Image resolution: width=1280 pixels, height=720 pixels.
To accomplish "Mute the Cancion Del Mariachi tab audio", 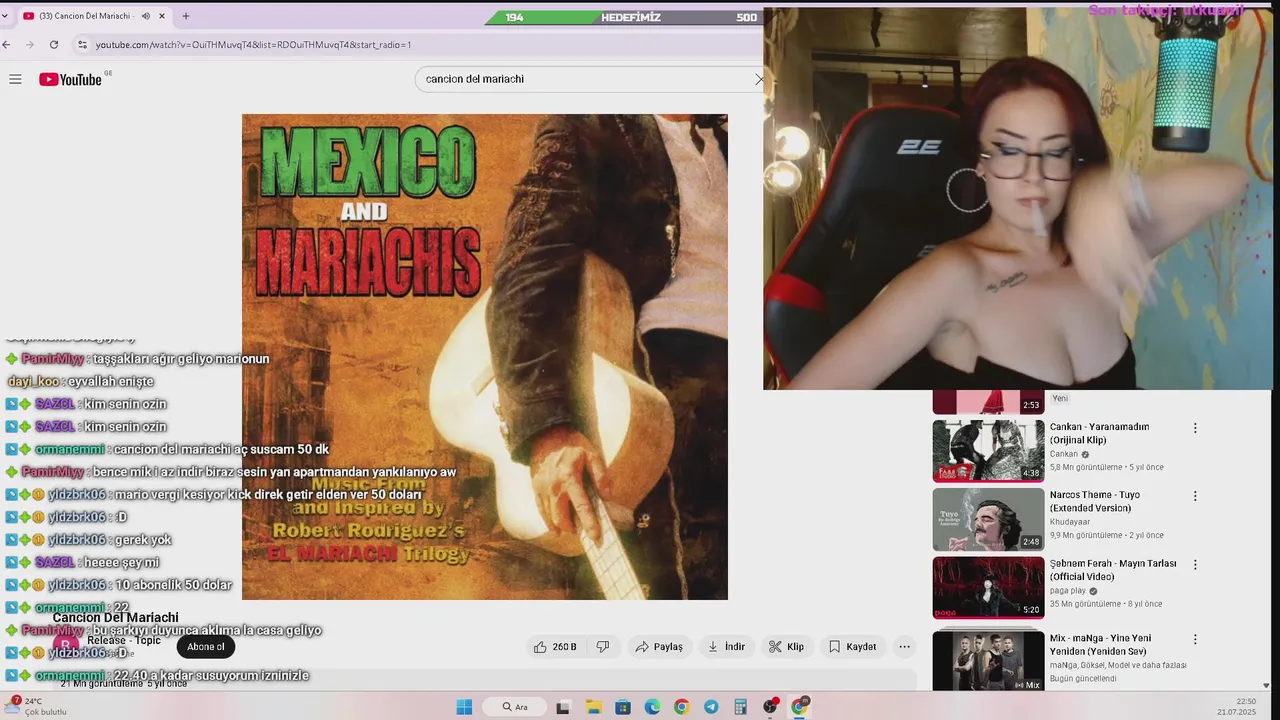I will tap(146, 16).
